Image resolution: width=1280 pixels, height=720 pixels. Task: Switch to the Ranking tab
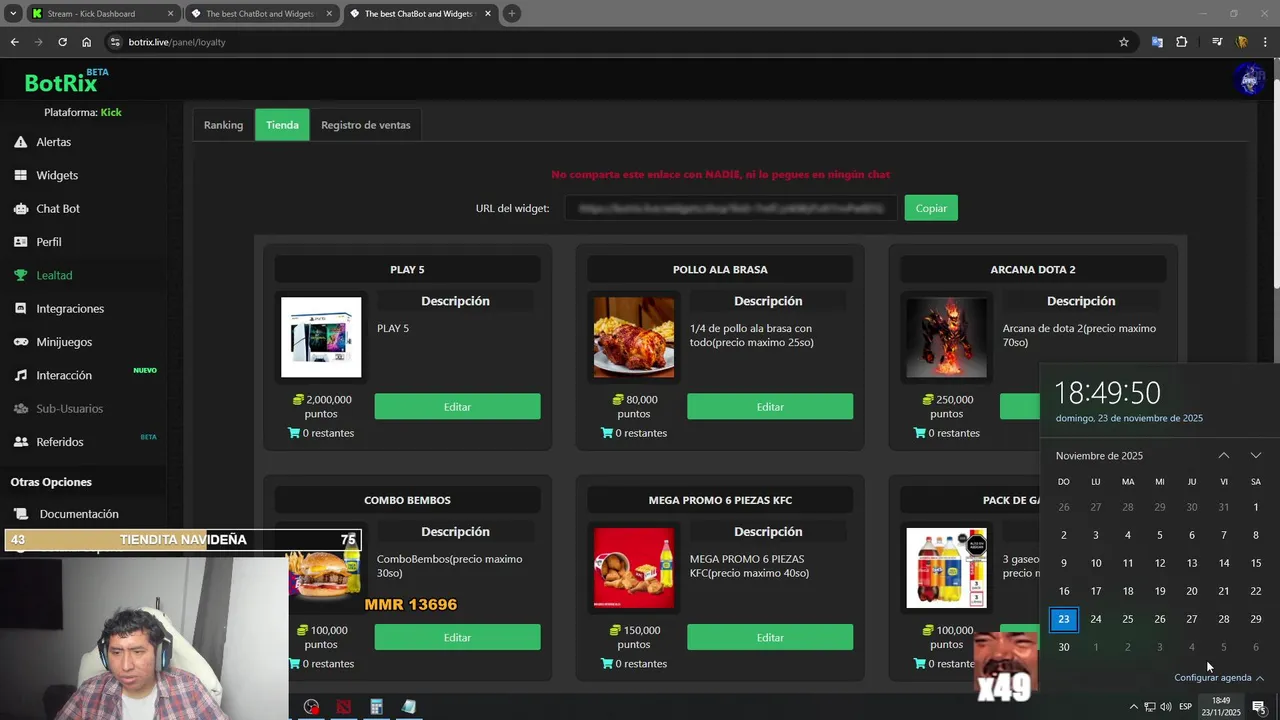coord(223,125)
